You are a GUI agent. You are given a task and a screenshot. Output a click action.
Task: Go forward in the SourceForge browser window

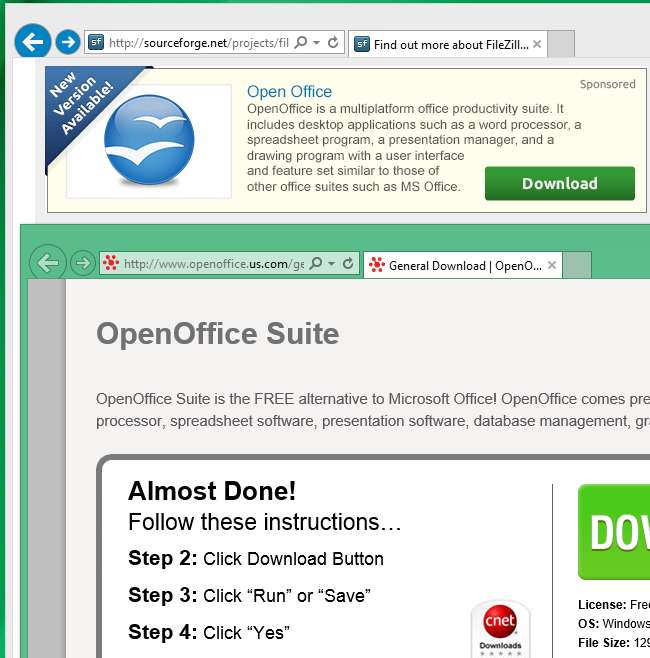click(x=68, y=42)
